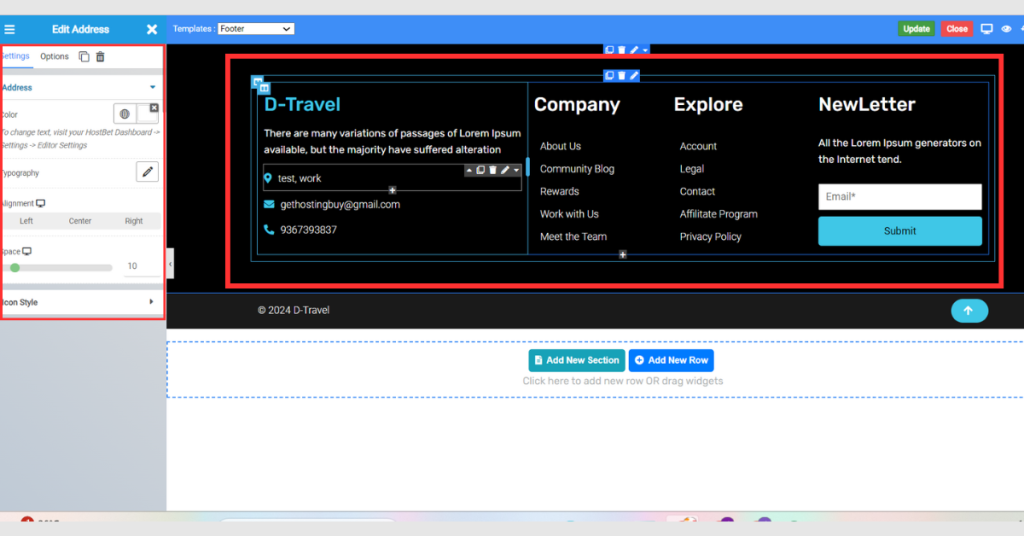This screenshot has width=1024, height=536.
Task: Set alignment to Right
Action: (134, 221)
